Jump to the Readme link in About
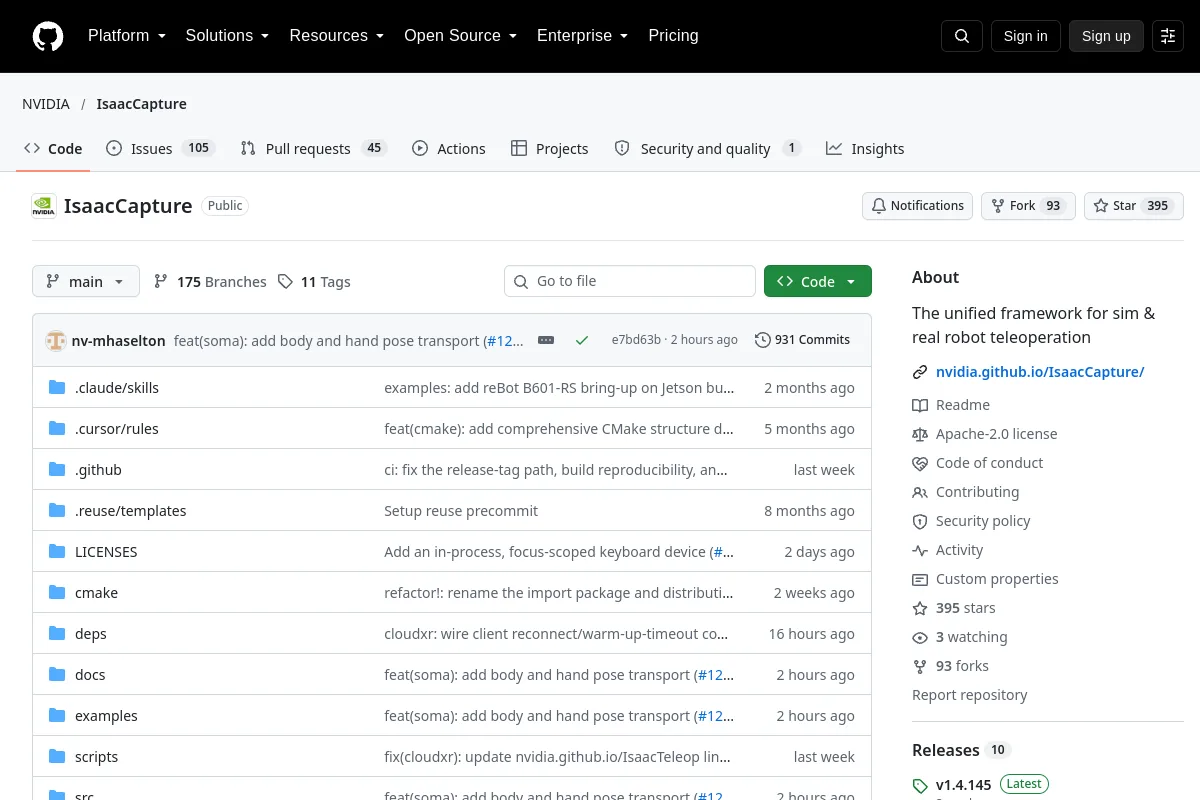This screenshot has height=800, width=1200. tap(951, 405)
